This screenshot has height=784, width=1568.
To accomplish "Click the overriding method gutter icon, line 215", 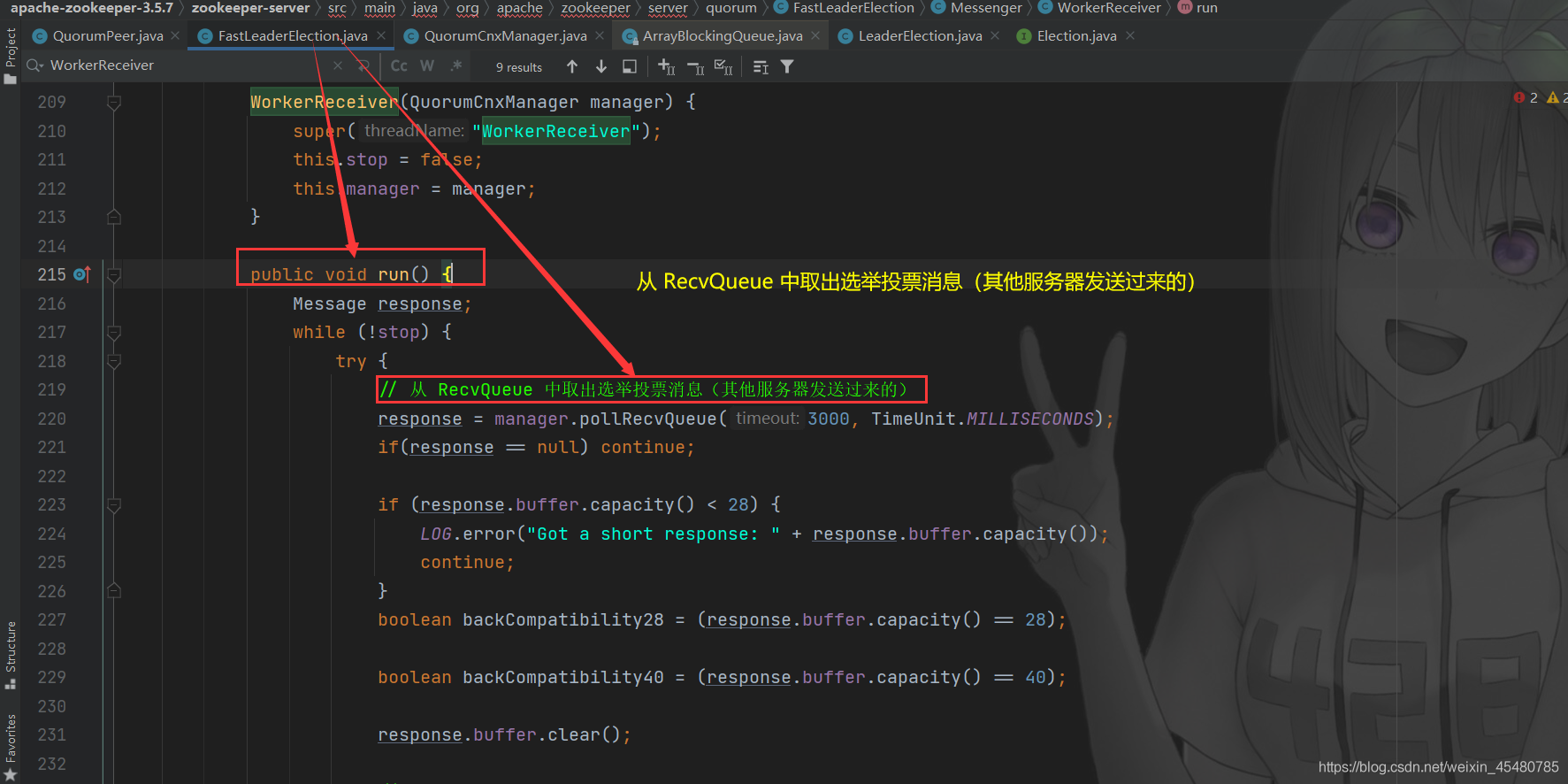I will [82, 274].
